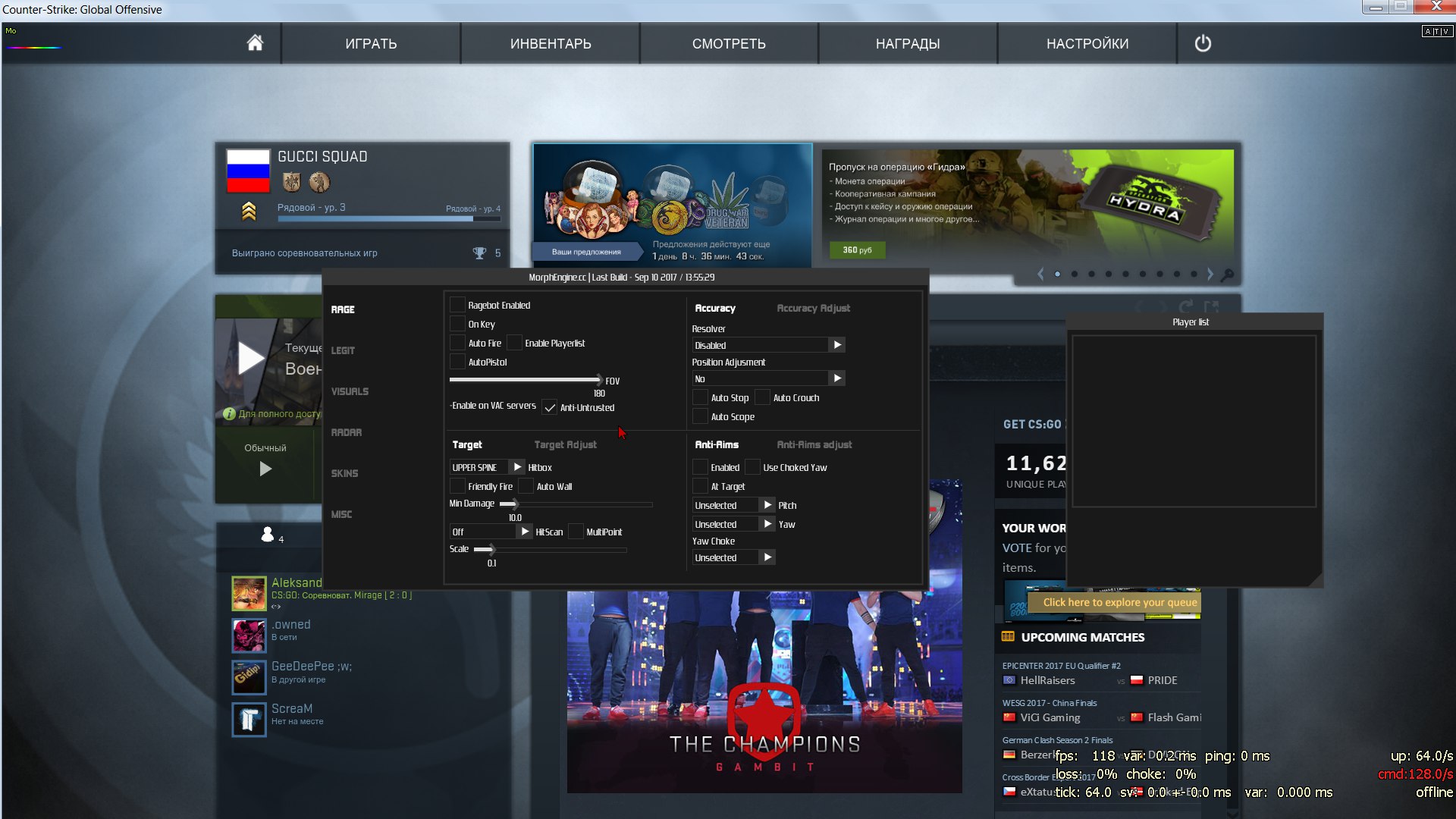Adjust the Min Damage slider
1456x819 pixels.
pos(576,504)
